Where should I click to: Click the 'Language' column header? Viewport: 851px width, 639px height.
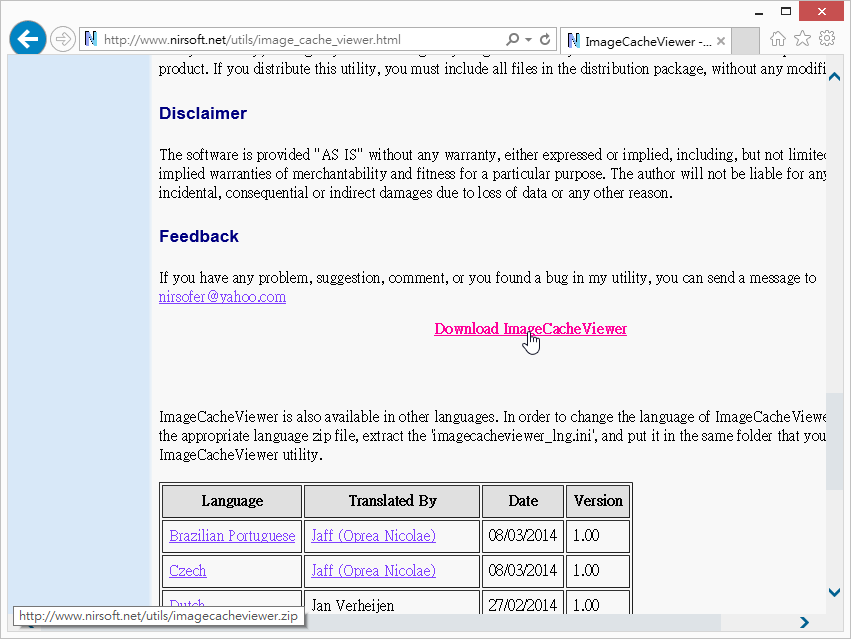click(x=232, y=501)
